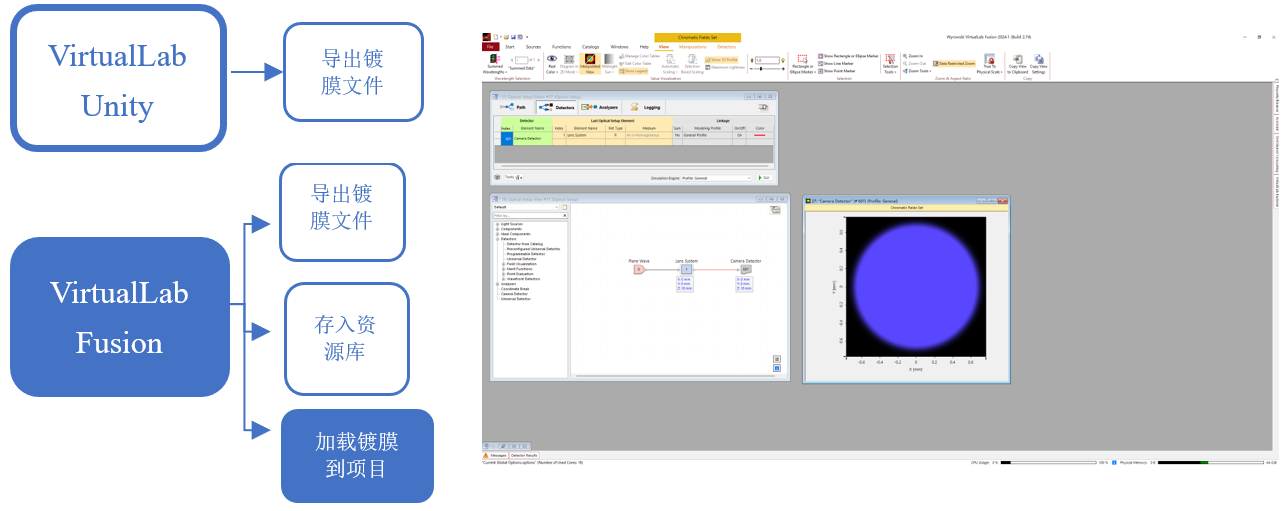This screenshot has height=511, width=1287.
Task: Open the Messages bottom tab
Action: click(x=495, y=455)
